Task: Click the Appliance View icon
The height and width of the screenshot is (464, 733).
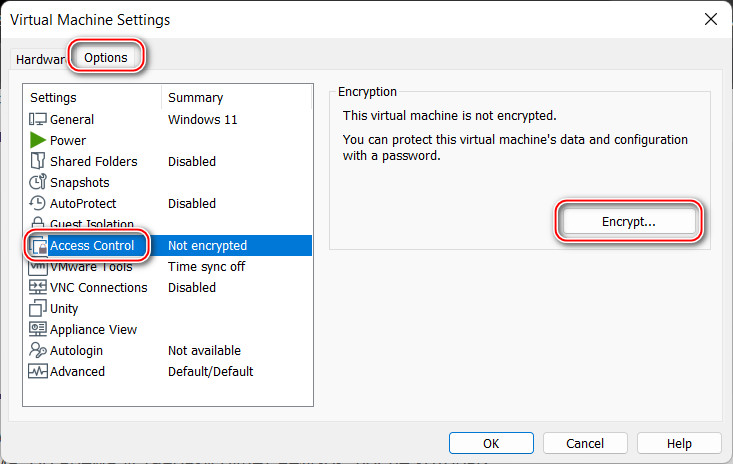Action: (37, 329)
